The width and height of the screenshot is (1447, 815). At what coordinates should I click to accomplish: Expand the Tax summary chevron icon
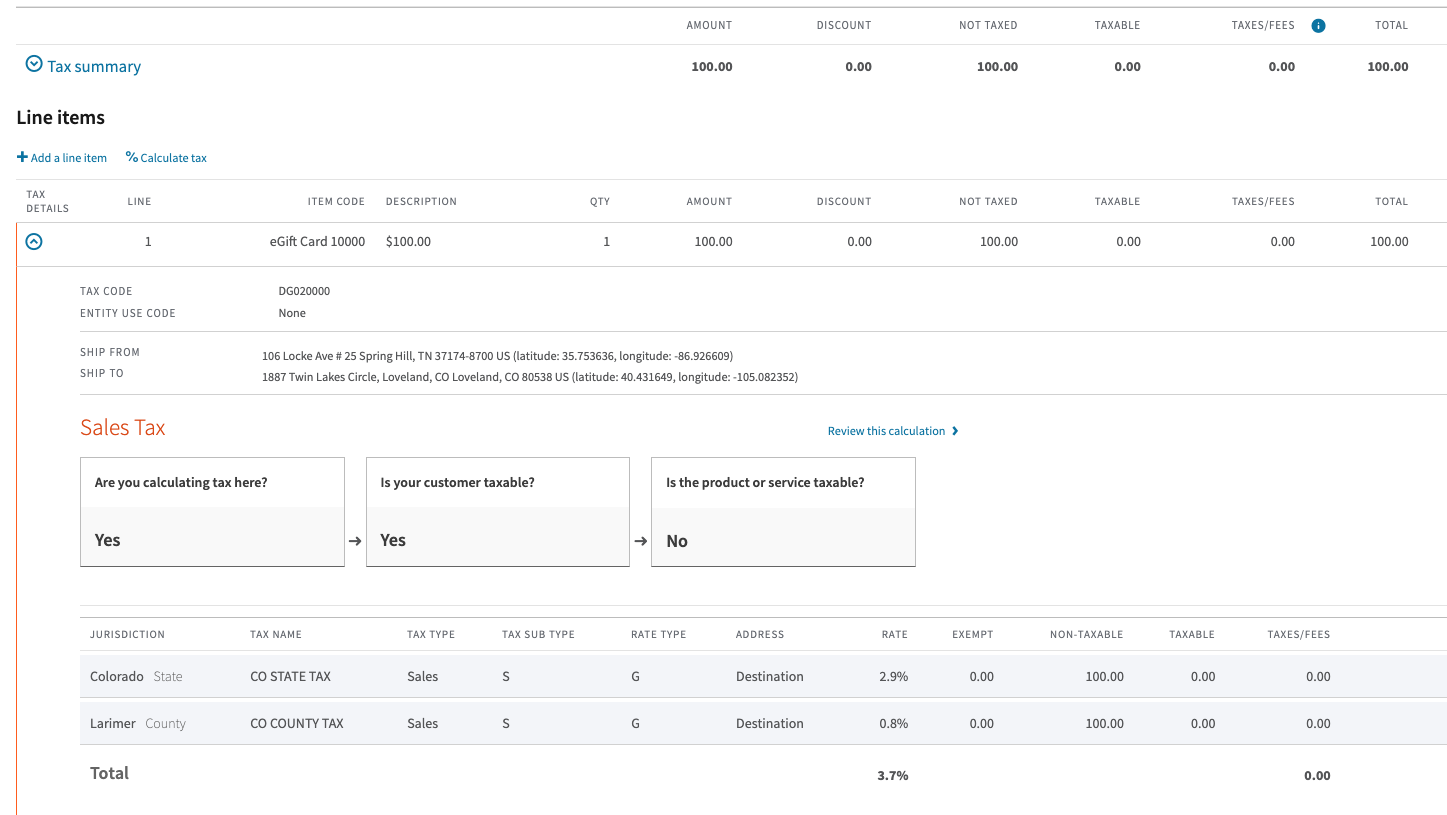coord(34,65)
